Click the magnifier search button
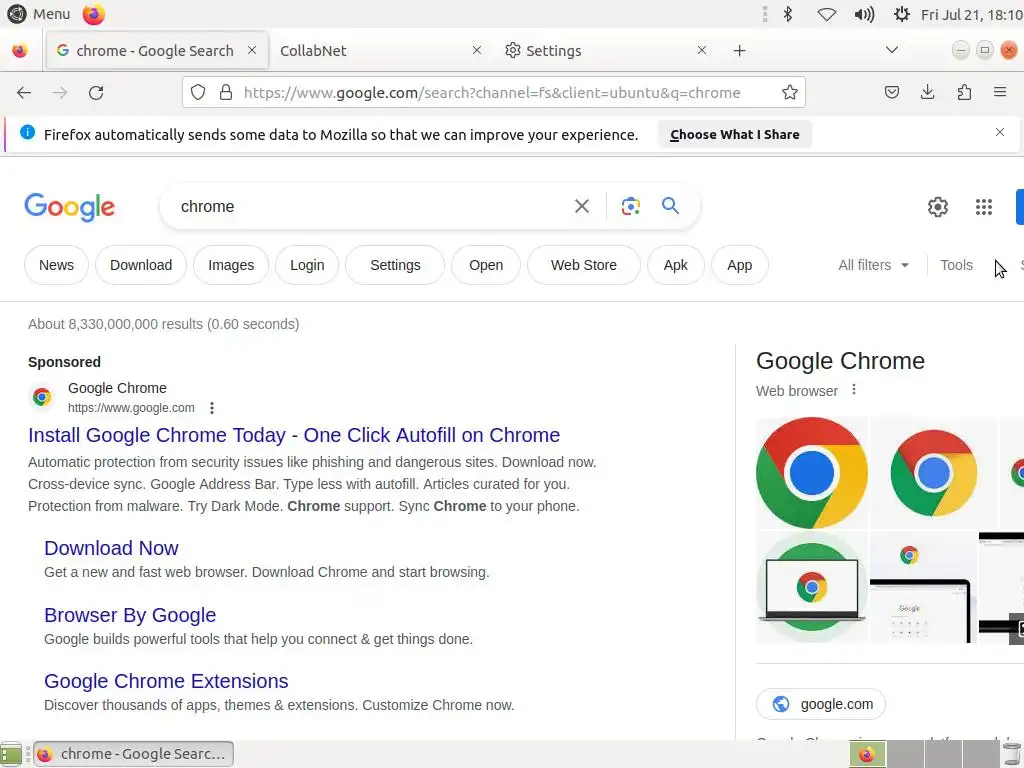This screenshot has width=1024, height=768. click(670, 206)
